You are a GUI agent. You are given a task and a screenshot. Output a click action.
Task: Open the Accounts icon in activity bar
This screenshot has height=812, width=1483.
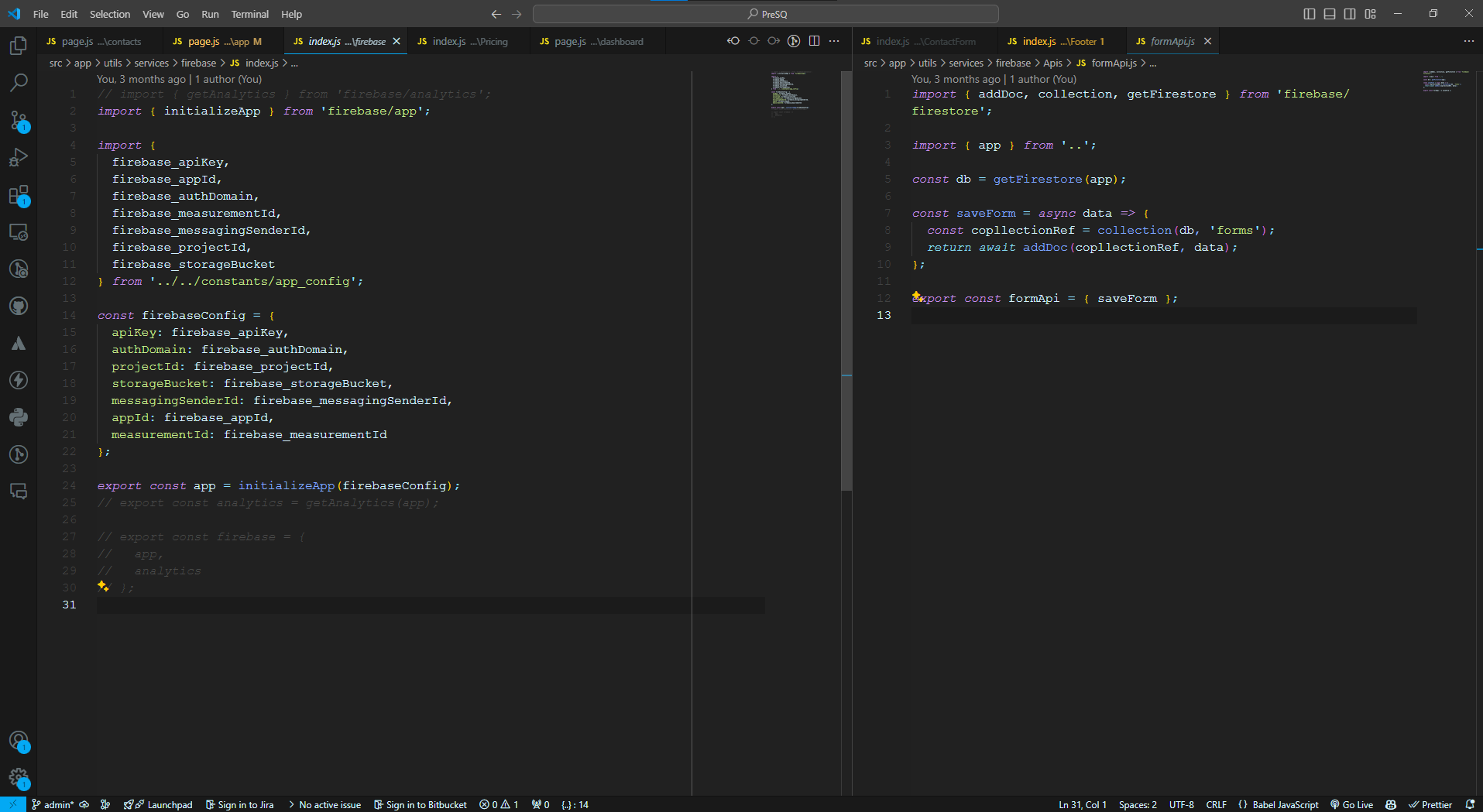coord(19,741)
